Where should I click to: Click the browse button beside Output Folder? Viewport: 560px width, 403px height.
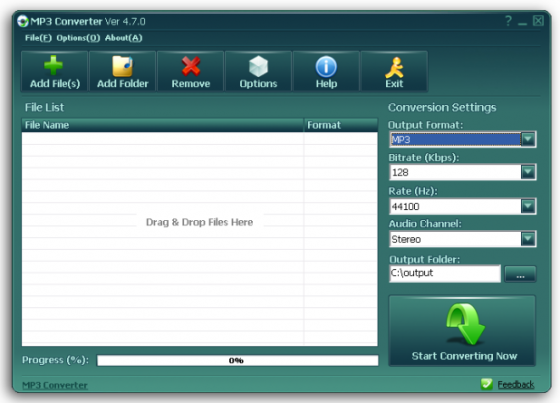pos(520,274)
